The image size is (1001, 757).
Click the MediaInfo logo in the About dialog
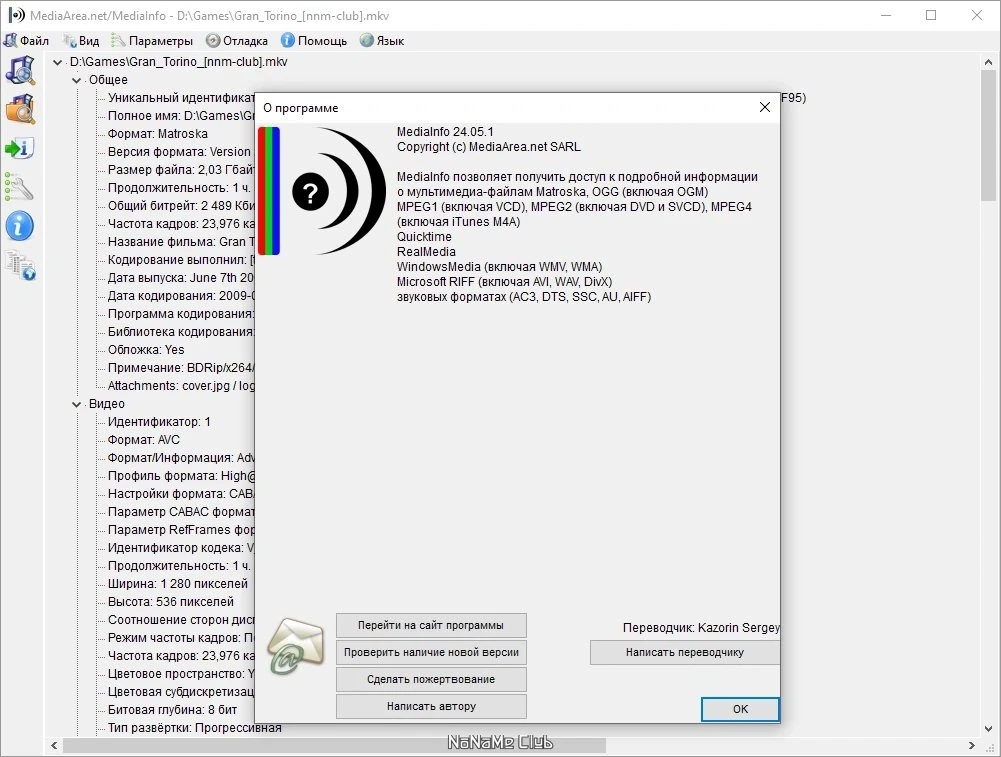click(322, 191)
